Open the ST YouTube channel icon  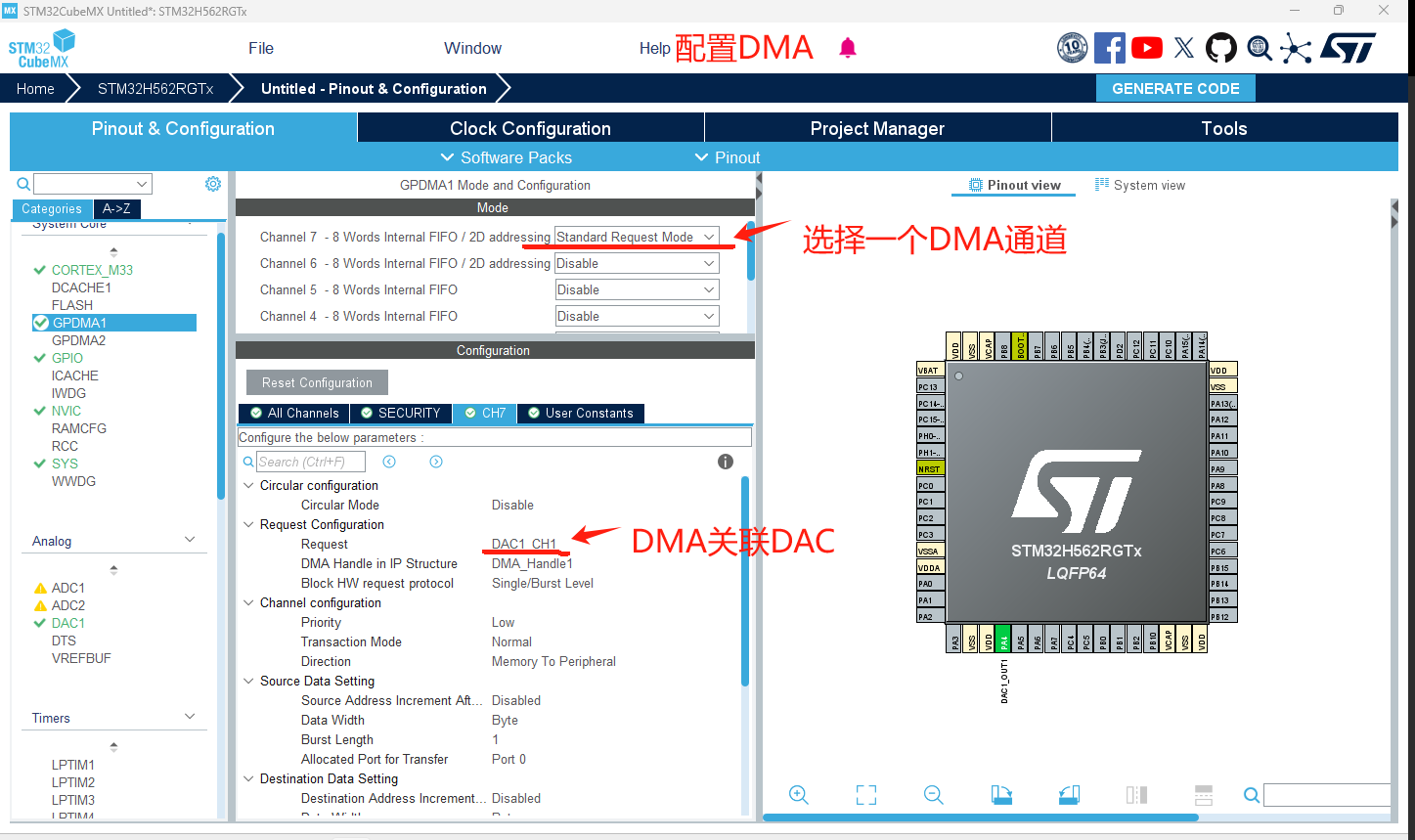point(1147,47)
